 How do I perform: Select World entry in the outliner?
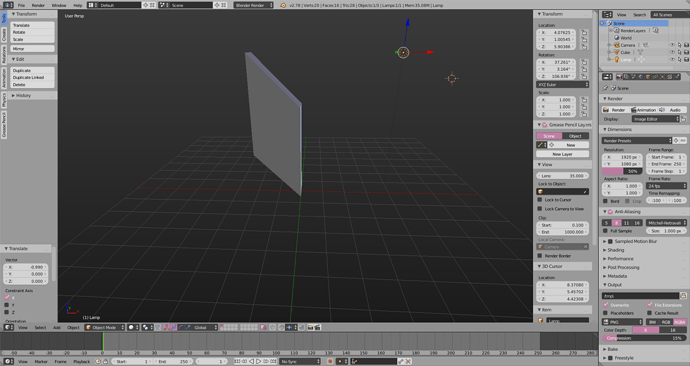pyautogui.click(x=626, y=38)
